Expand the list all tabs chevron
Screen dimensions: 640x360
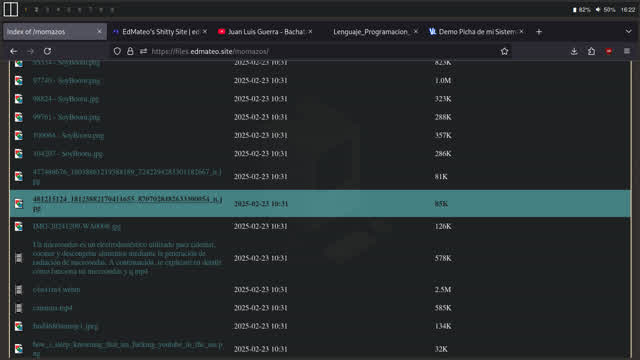point(629,32)
